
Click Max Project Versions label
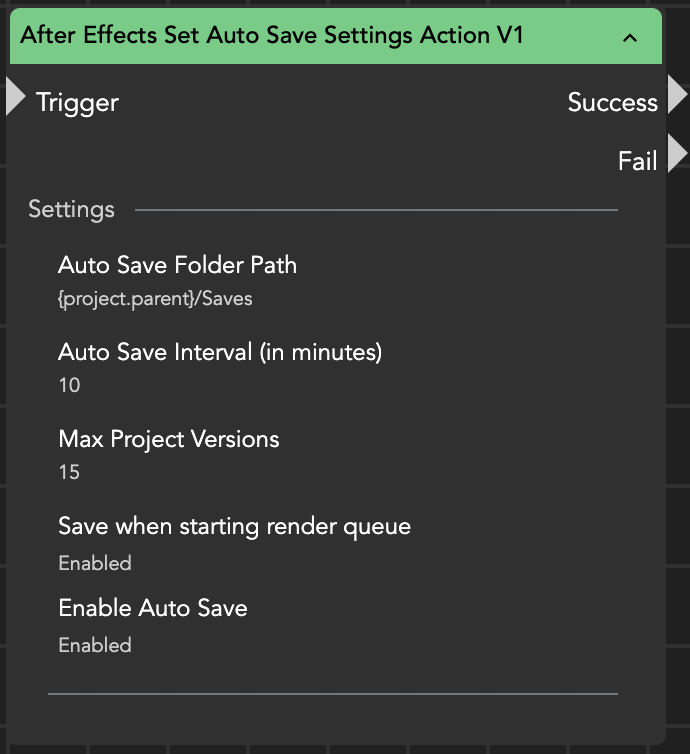point(169,439)
